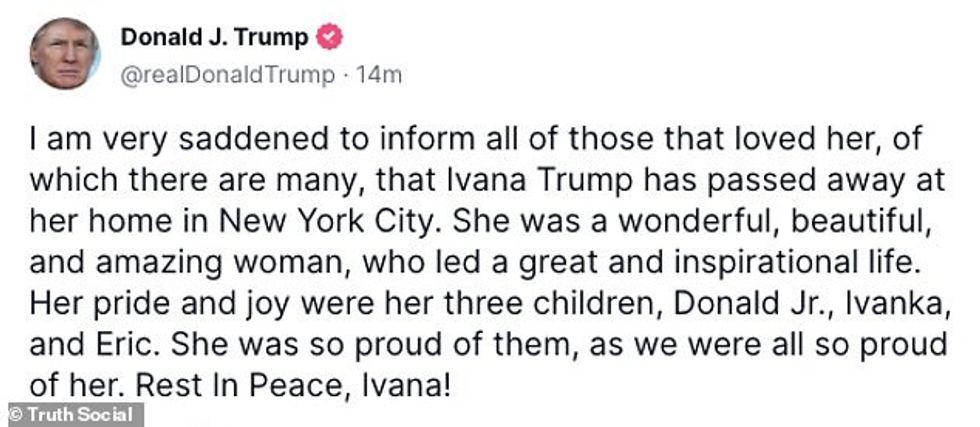Click the 14m post timestamp

(384, 76)
